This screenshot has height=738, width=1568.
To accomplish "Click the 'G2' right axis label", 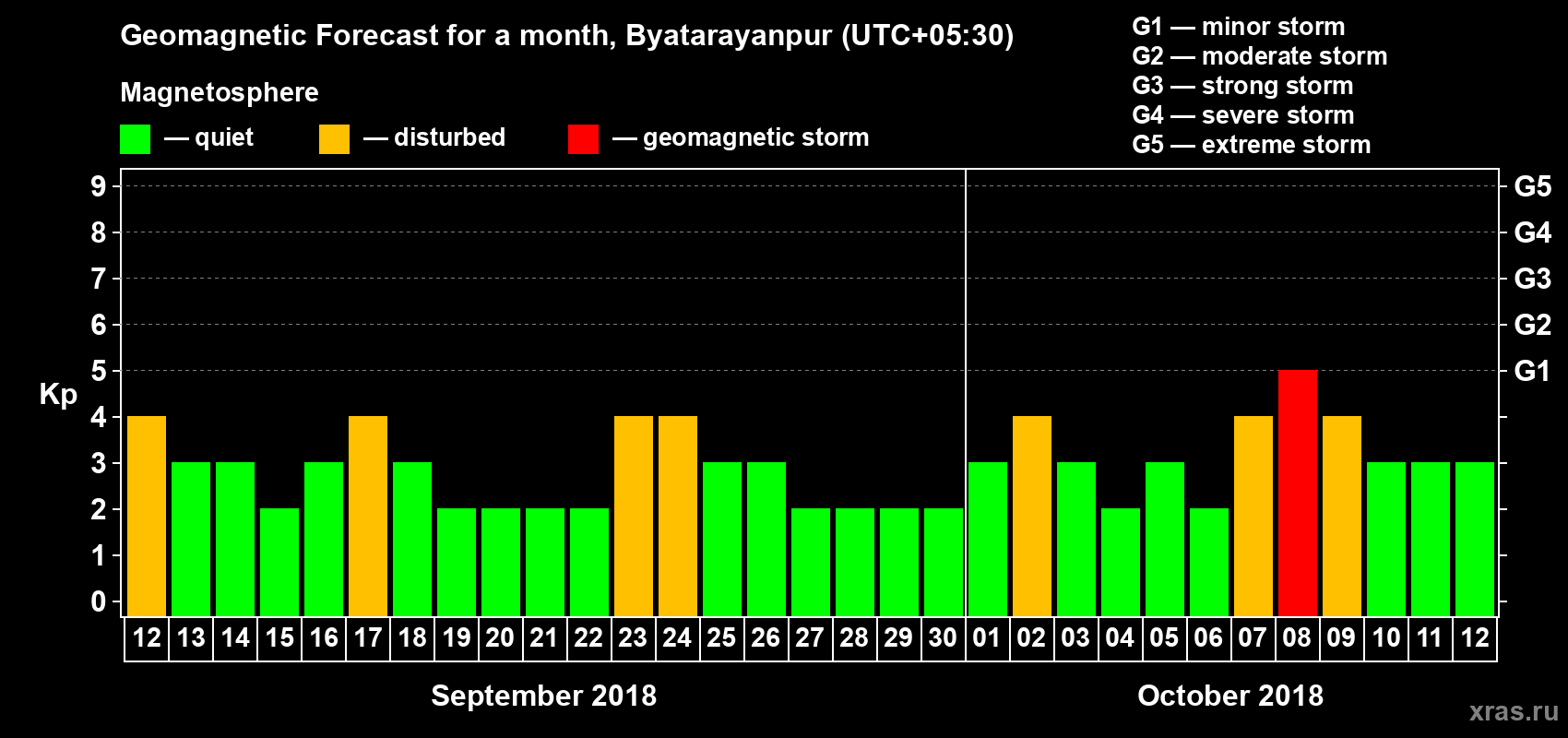I will [1533, 325].
